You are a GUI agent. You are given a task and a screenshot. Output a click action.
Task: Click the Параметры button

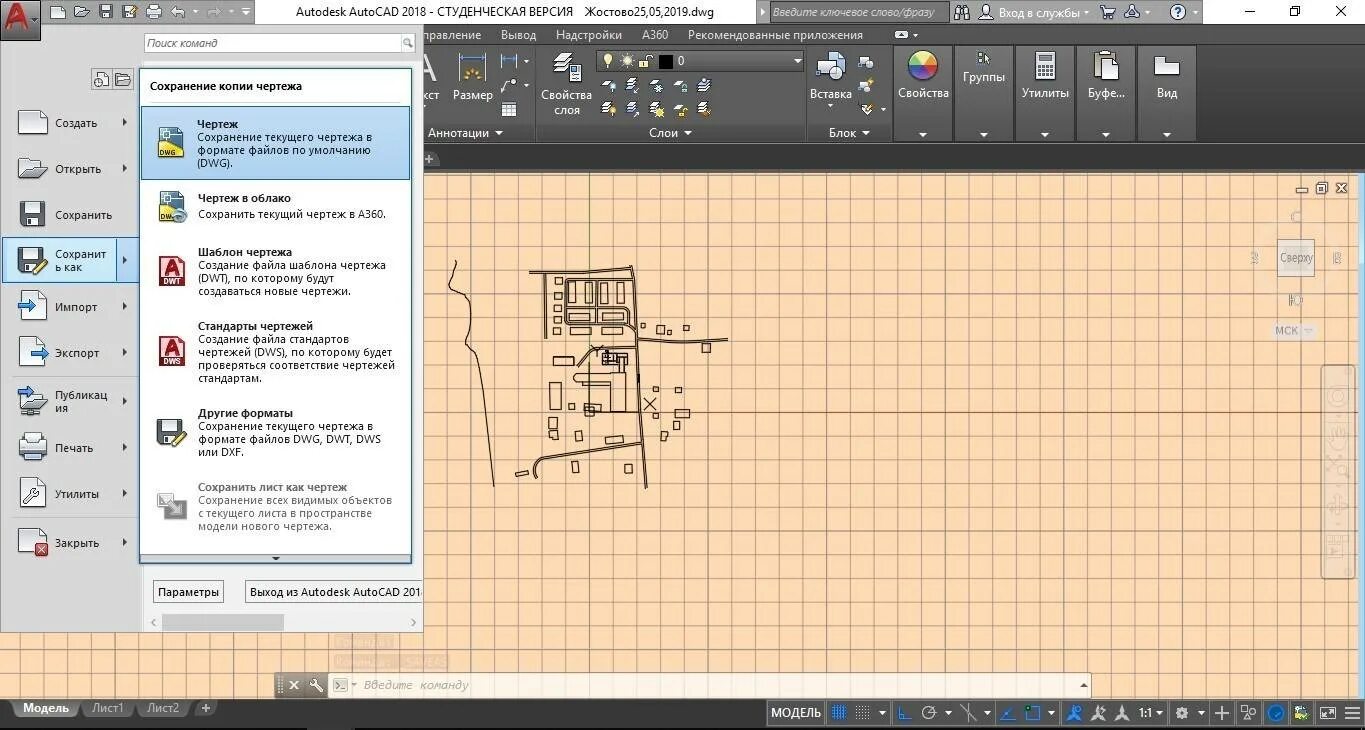click(x=188, y=592)
